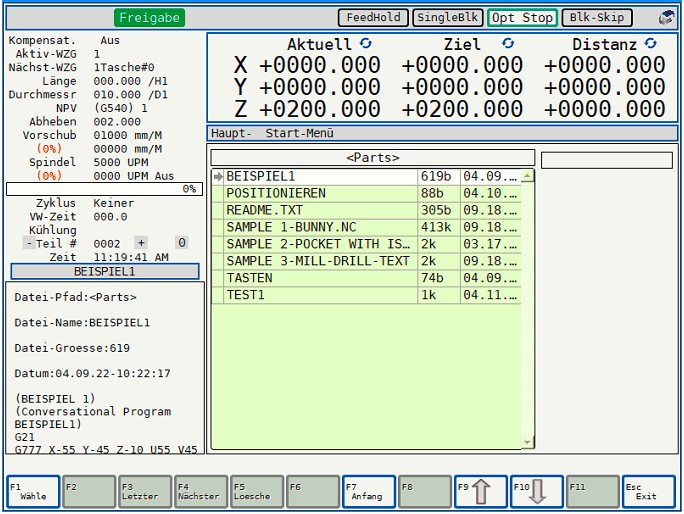
Task: Click the BEISPIEL1 program name box
Action: pos(105,271)
